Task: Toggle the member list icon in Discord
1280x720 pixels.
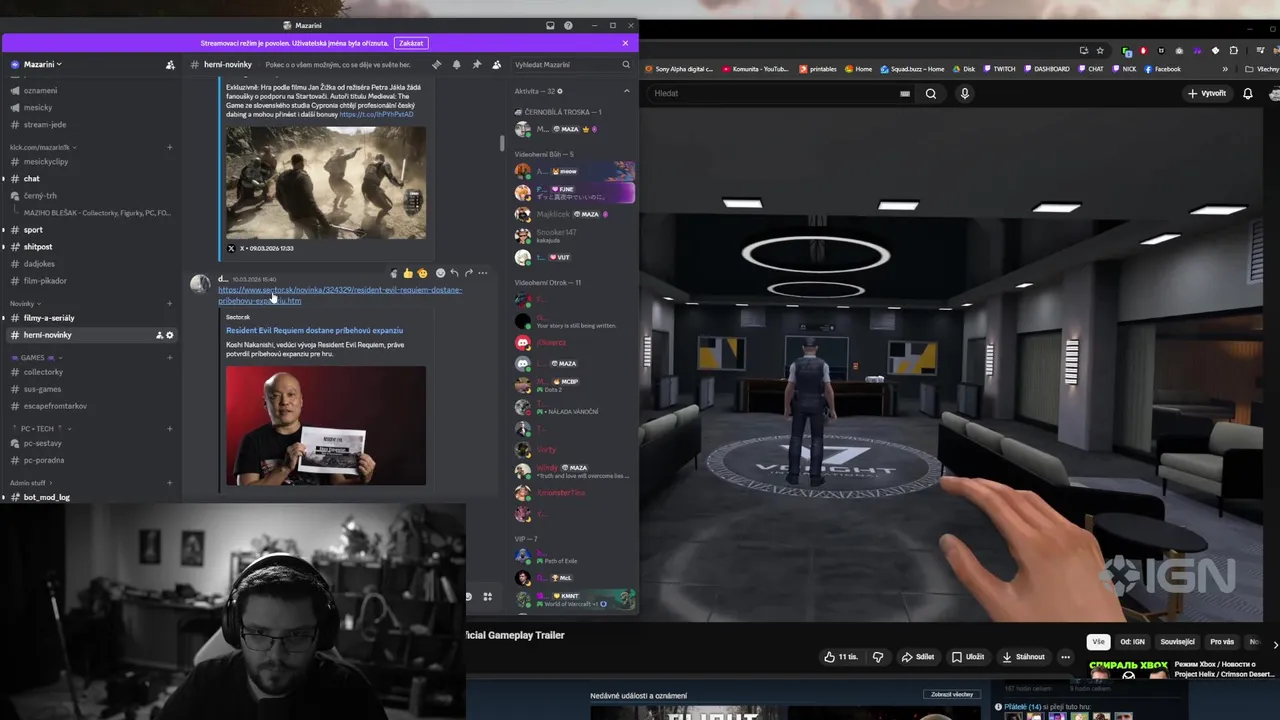Action: pos(496,64)
